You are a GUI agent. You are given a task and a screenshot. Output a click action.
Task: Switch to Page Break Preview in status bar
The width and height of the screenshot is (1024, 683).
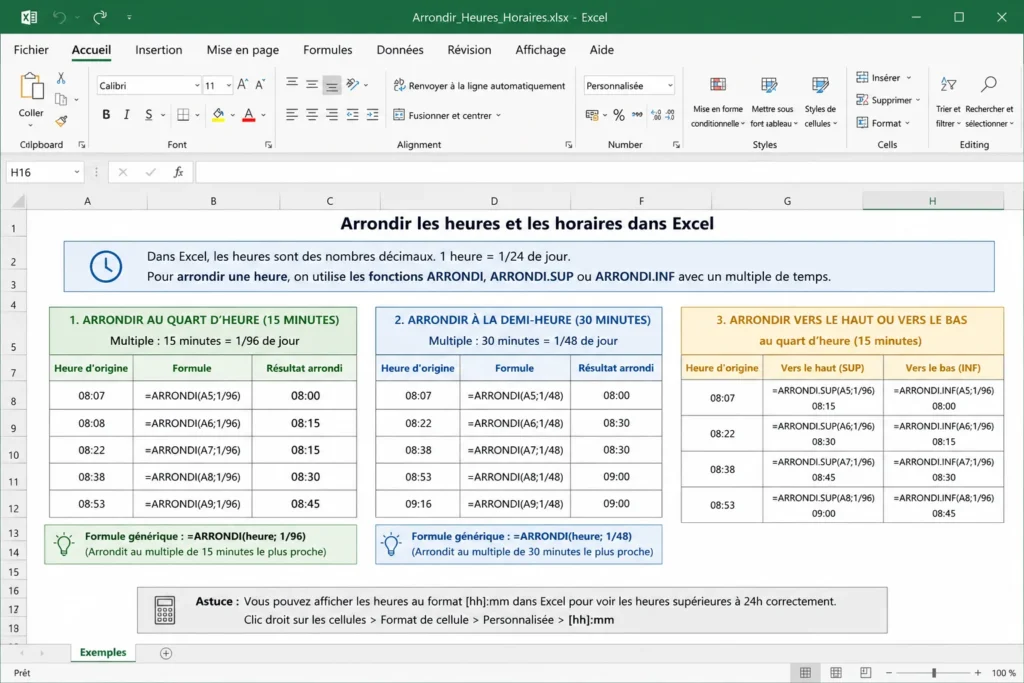click(865, 673)
